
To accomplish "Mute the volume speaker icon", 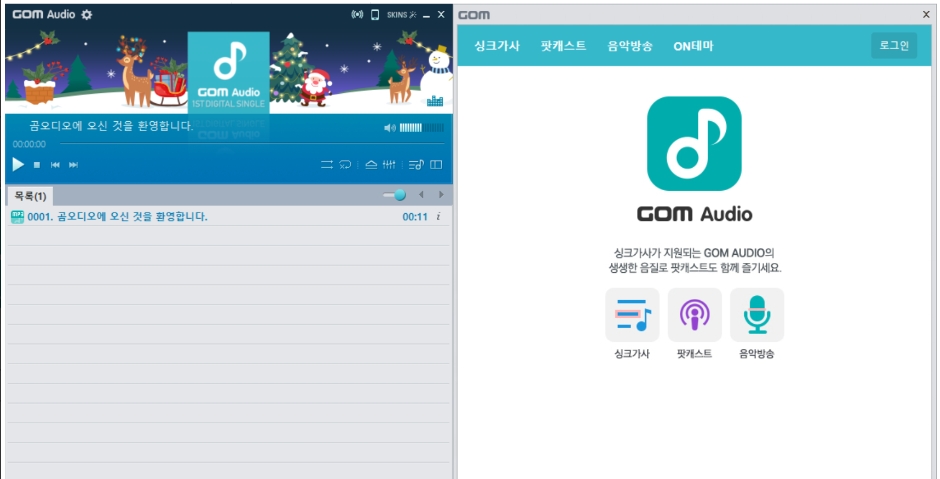I will [x=390, y=128].
